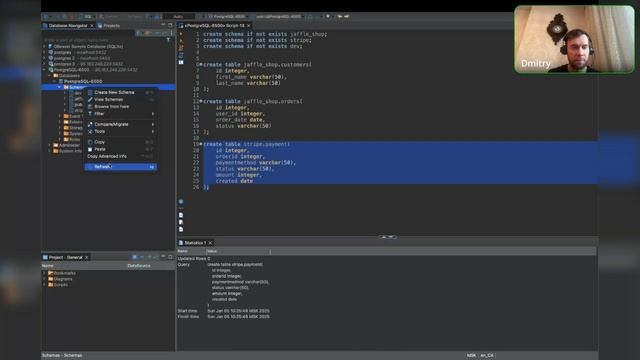Click the MSK timezone status bar entry
Viewport: 640px width, 360px height.
[471, 356]
